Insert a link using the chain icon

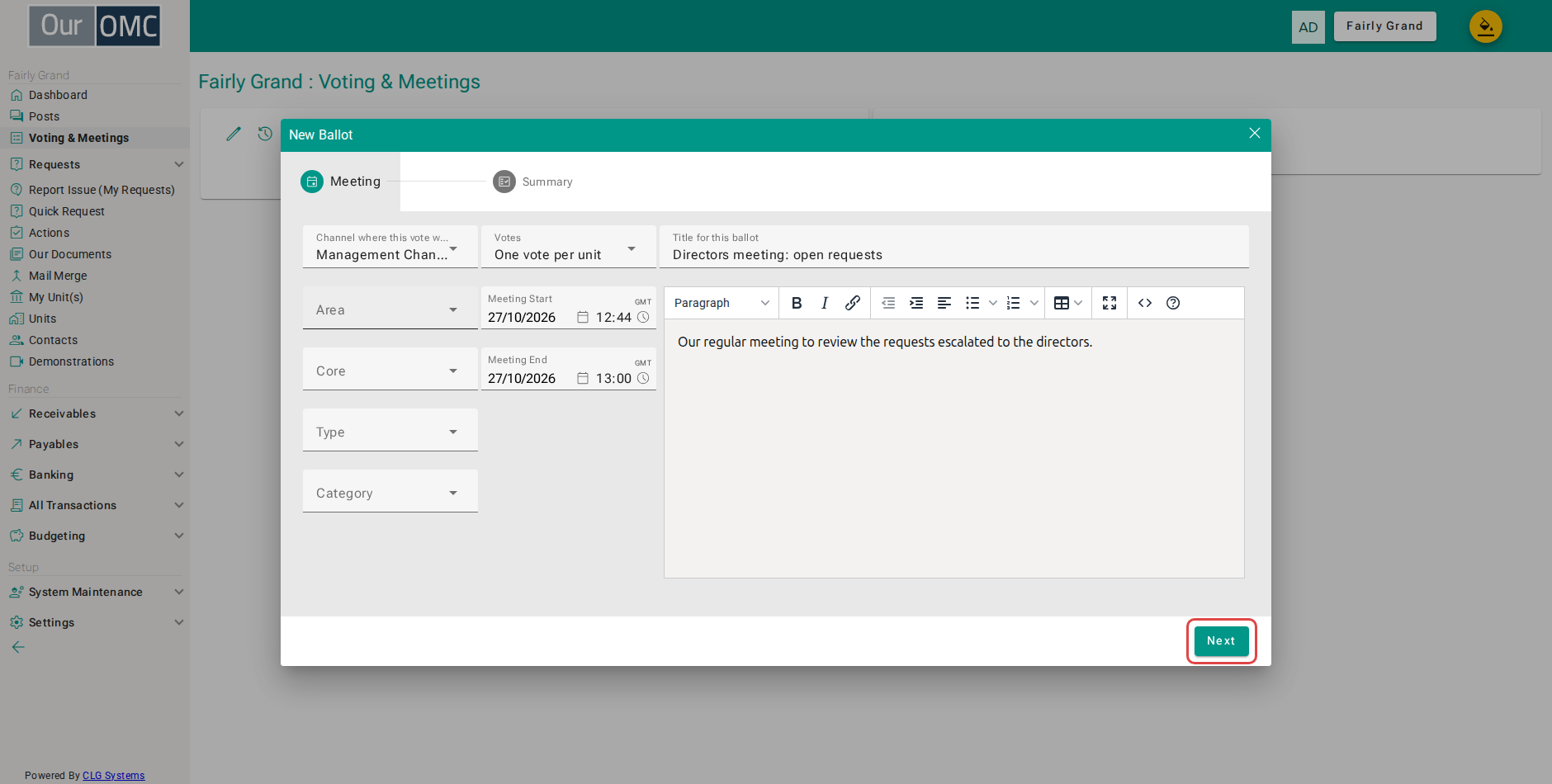pyautogui.click(x=853, y=303)
